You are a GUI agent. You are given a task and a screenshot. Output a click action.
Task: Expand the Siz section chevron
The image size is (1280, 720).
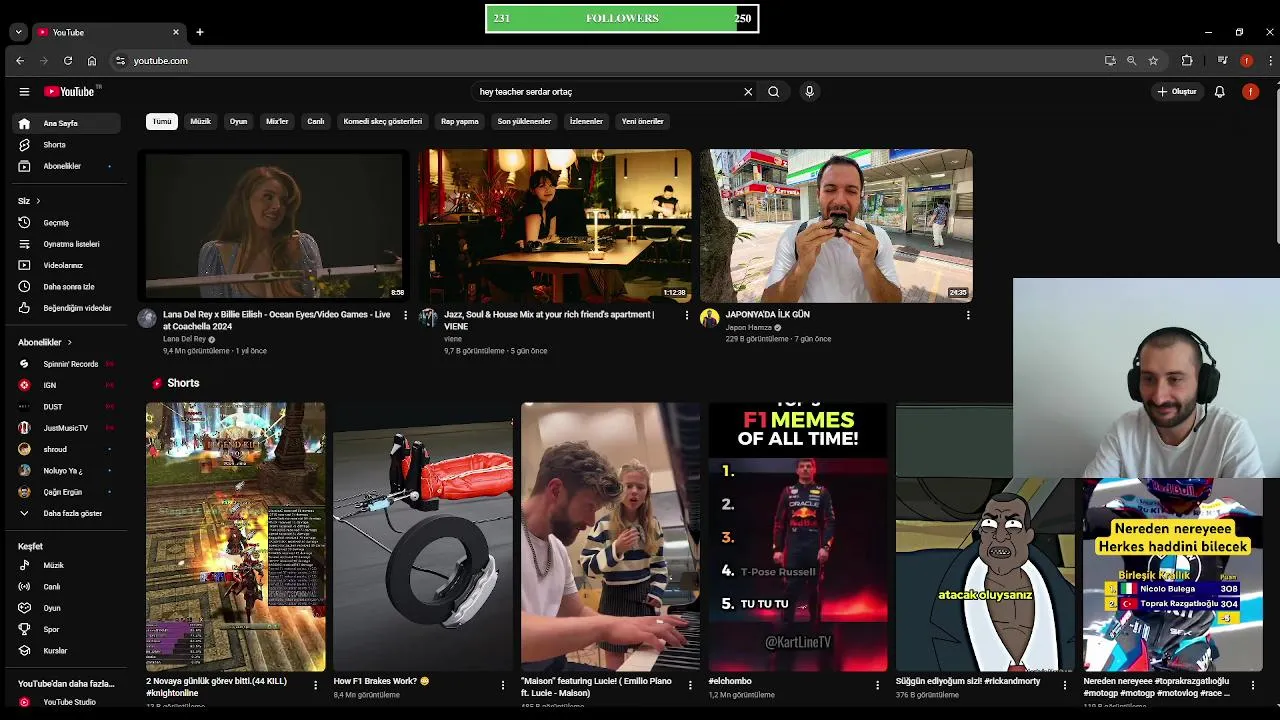pyautogui.click(x=38, y=201)
